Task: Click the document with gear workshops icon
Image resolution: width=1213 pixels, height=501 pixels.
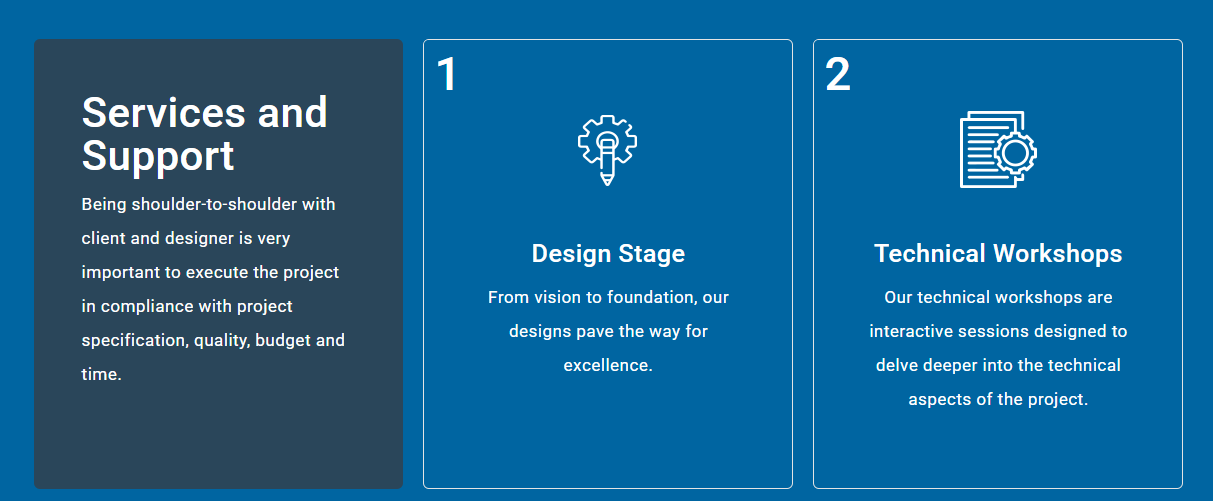Action: tap(997, 149)
